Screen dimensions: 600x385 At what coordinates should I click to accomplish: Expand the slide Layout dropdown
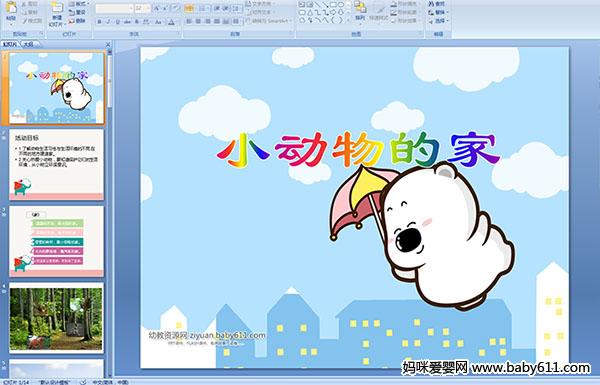[x=78, y=4]
